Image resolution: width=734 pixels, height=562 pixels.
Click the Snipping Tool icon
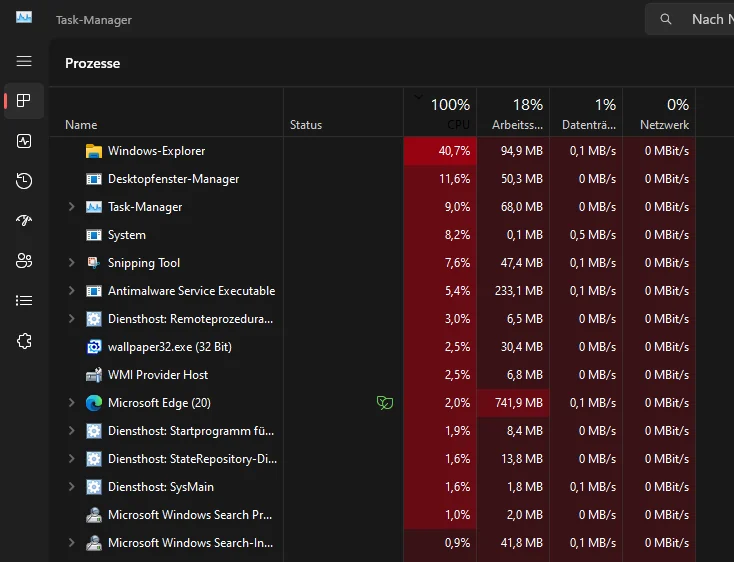pyautogui.click(x=94, y=263)
